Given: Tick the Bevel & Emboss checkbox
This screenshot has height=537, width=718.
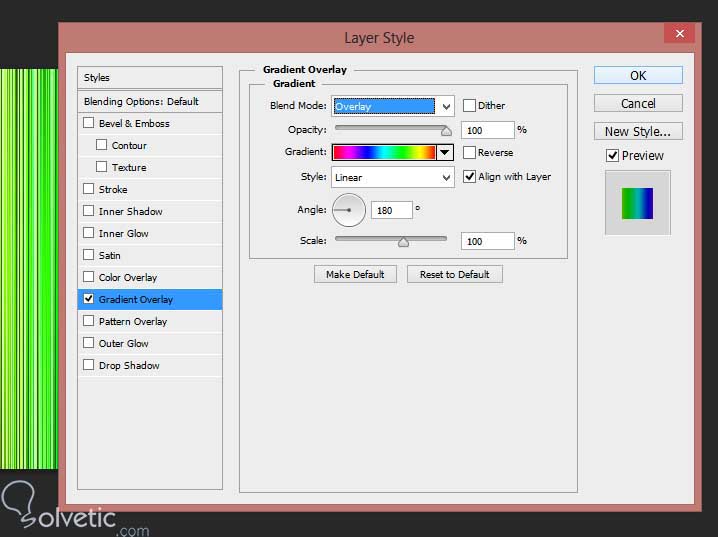Looking at the screenshot, I should [88, 123].
